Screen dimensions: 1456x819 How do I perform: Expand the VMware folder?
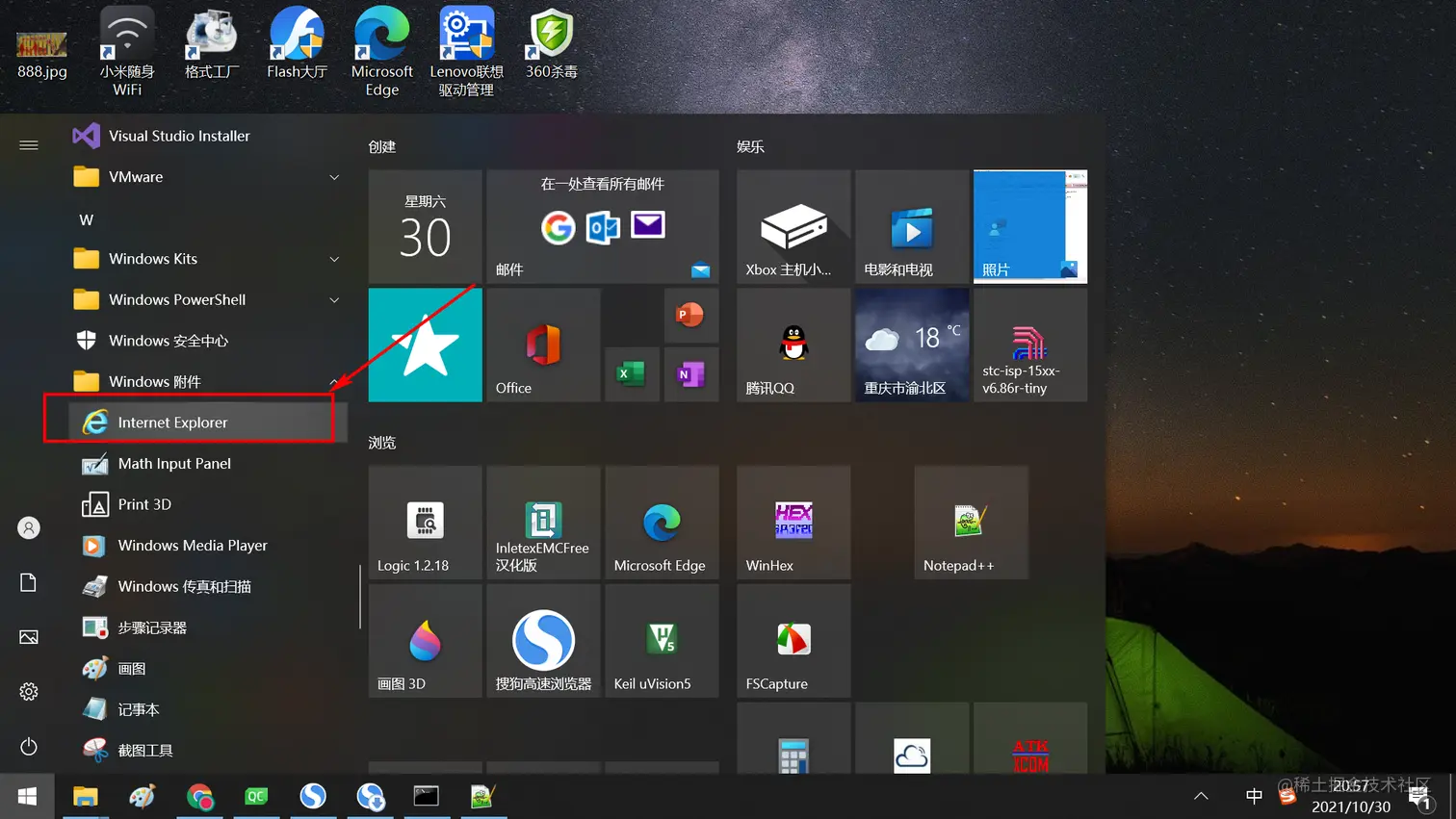(x=207, y=177)
